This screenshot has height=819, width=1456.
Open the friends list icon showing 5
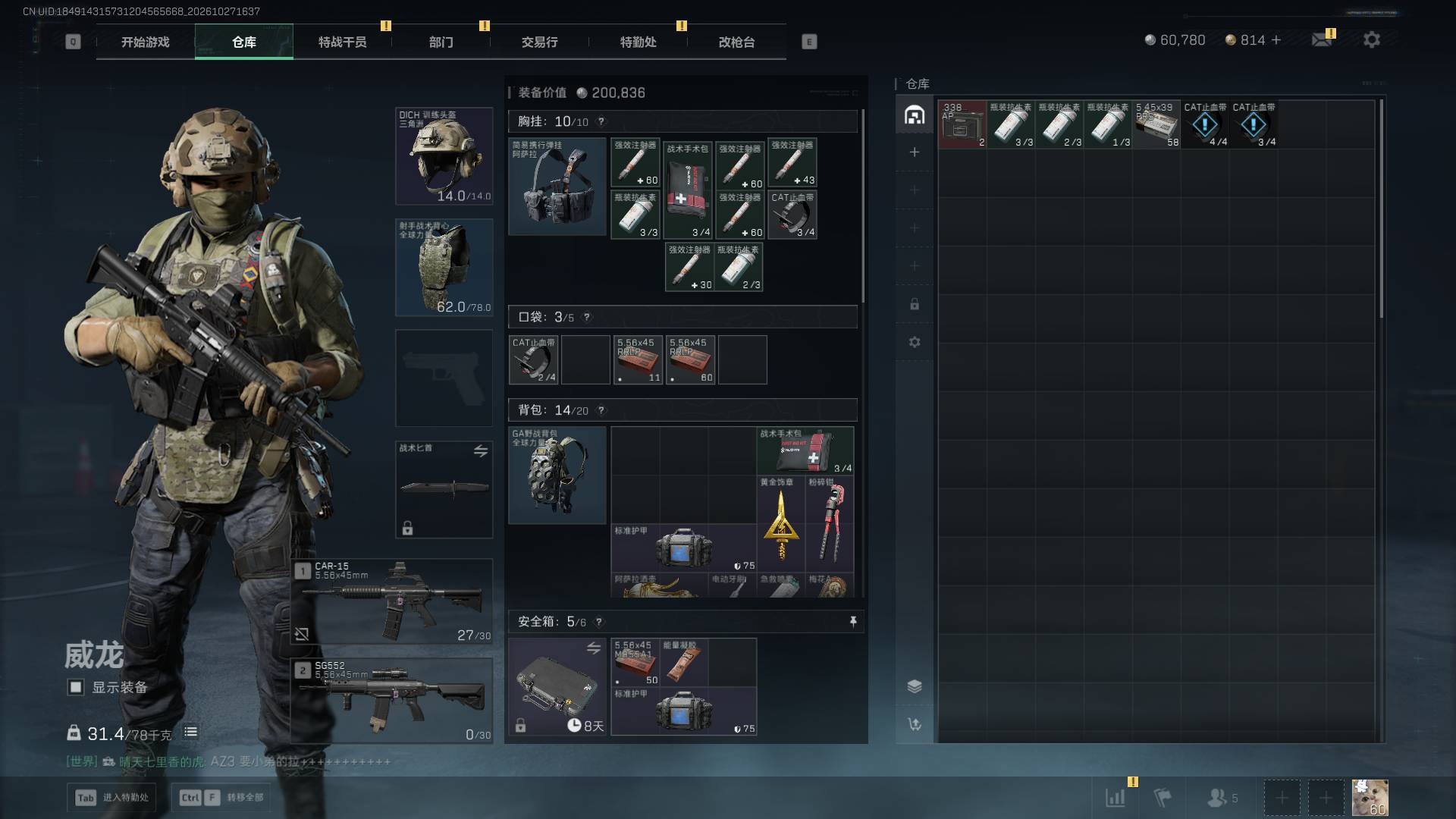pyautogui.click(x=1222, y=798)
